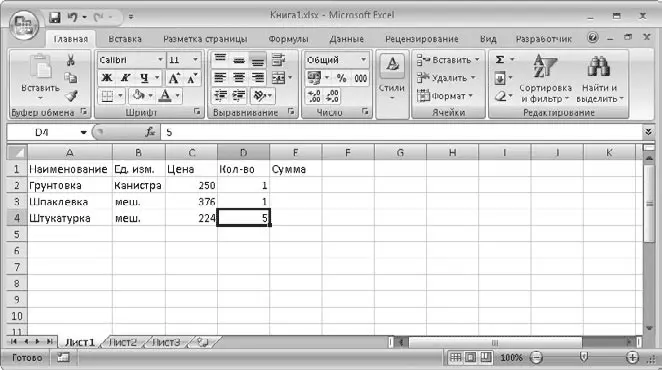Viewport: 662px width, 370px height.
Task: Open the Формулы ribbon tab
Action: click(288, 39)
